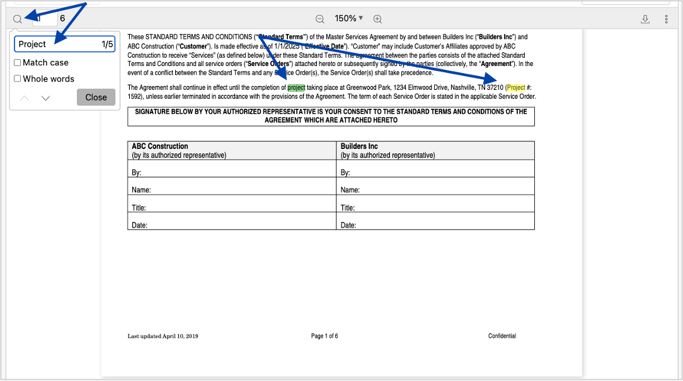683x381 pixels.
Task: Close the search panel
Action: [96, 97]
